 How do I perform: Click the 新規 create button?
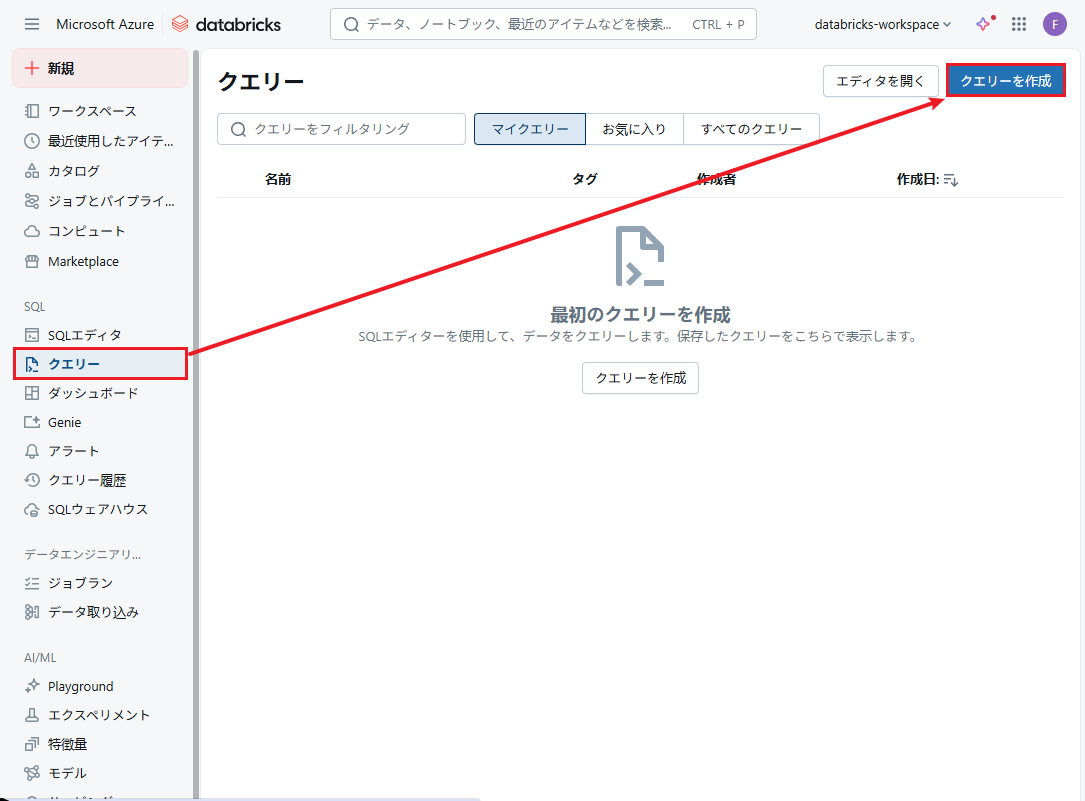click(99, 68)
